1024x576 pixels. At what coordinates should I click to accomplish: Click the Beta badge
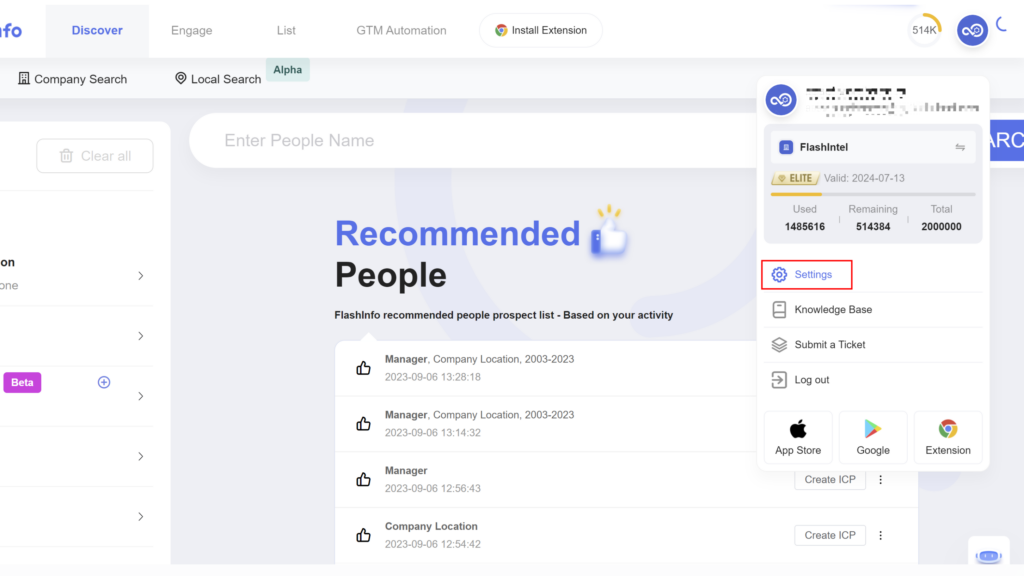coord(22,382)
